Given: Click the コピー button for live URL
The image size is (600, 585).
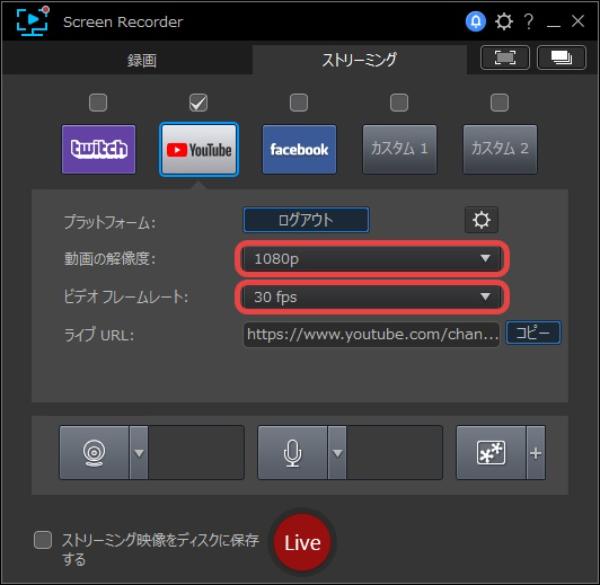Looking at the screenshot, I should pos(533,333).
